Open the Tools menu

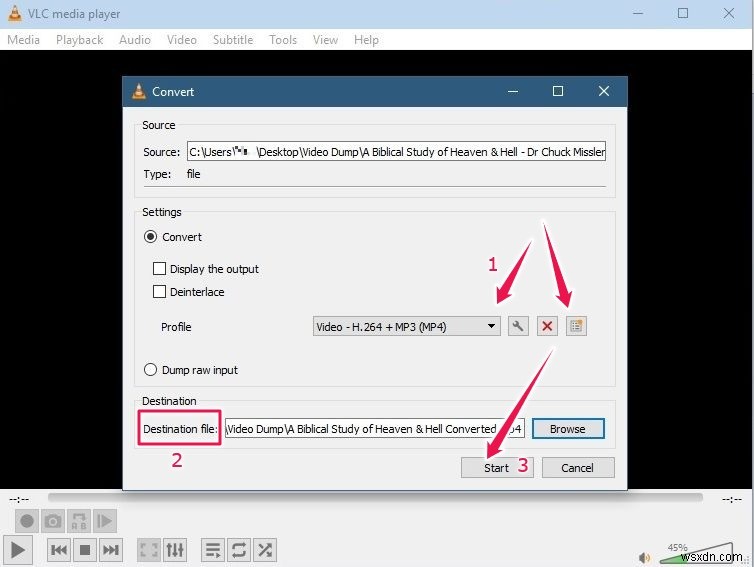point(283,40)
